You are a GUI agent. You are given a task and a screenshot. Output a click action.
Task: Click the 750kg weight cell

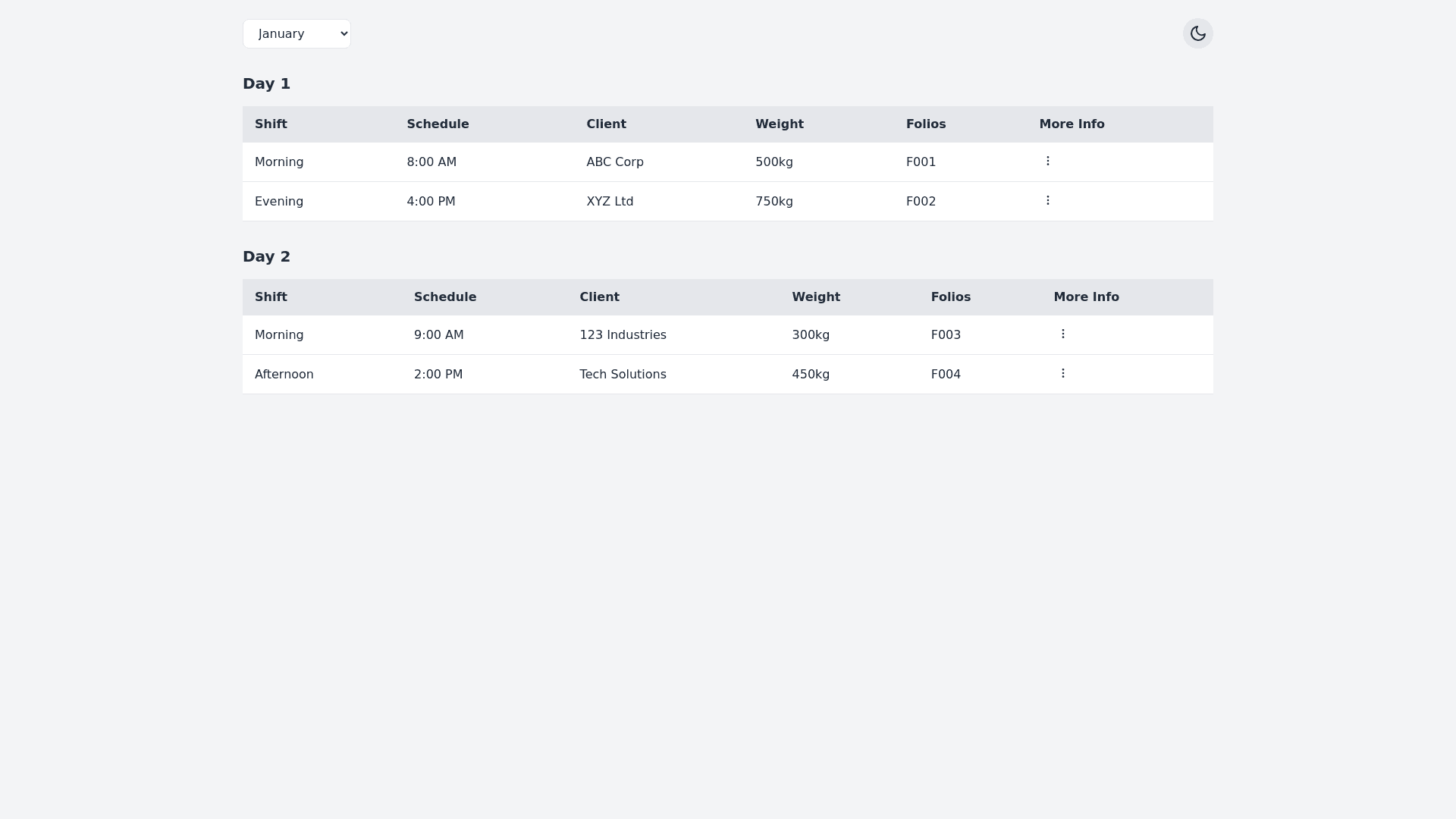(773, 202)
